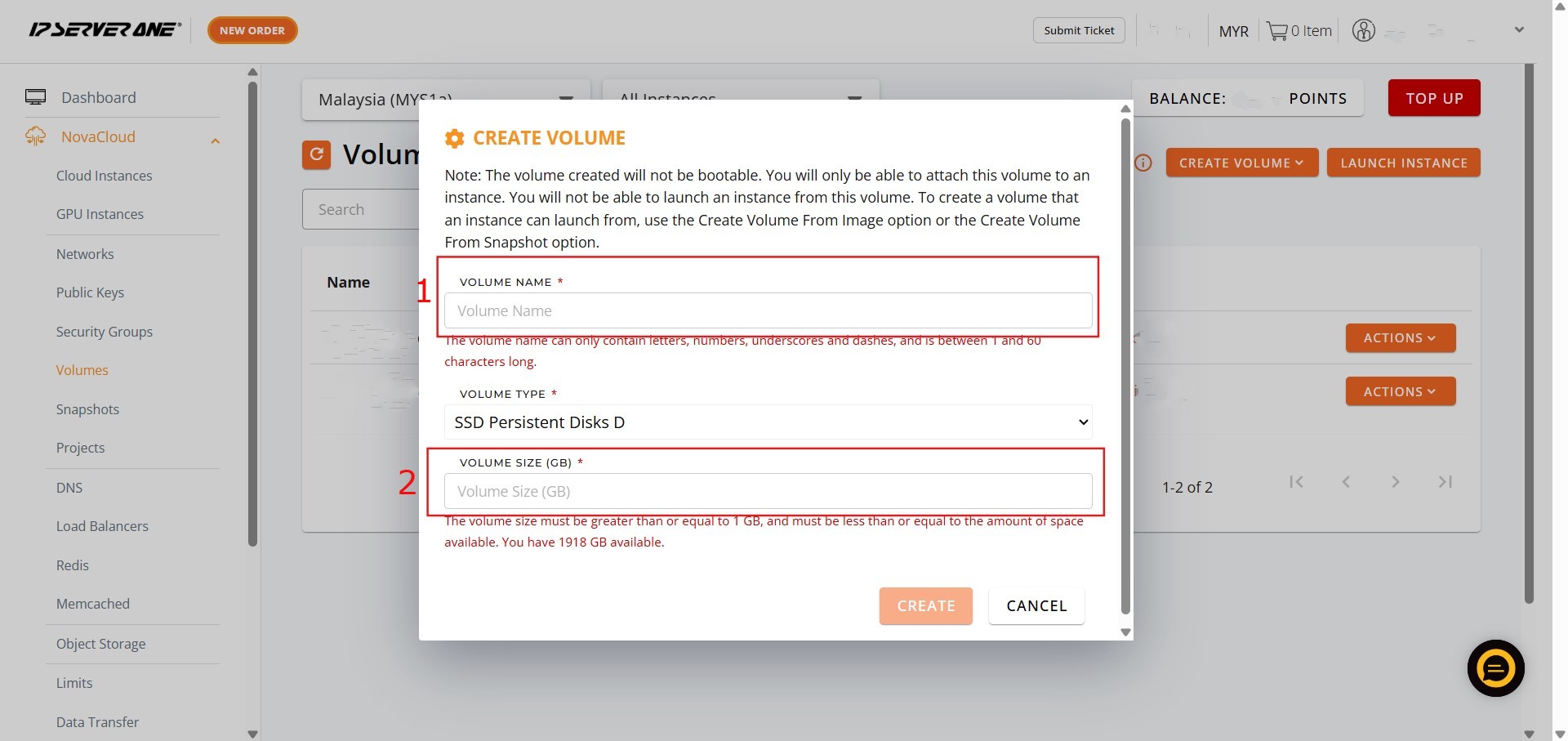Image resolution: width=1568 pixels, height=741 pixels.
Task: Click the NovaCloud cloud icon
Action: pos(35,136)
